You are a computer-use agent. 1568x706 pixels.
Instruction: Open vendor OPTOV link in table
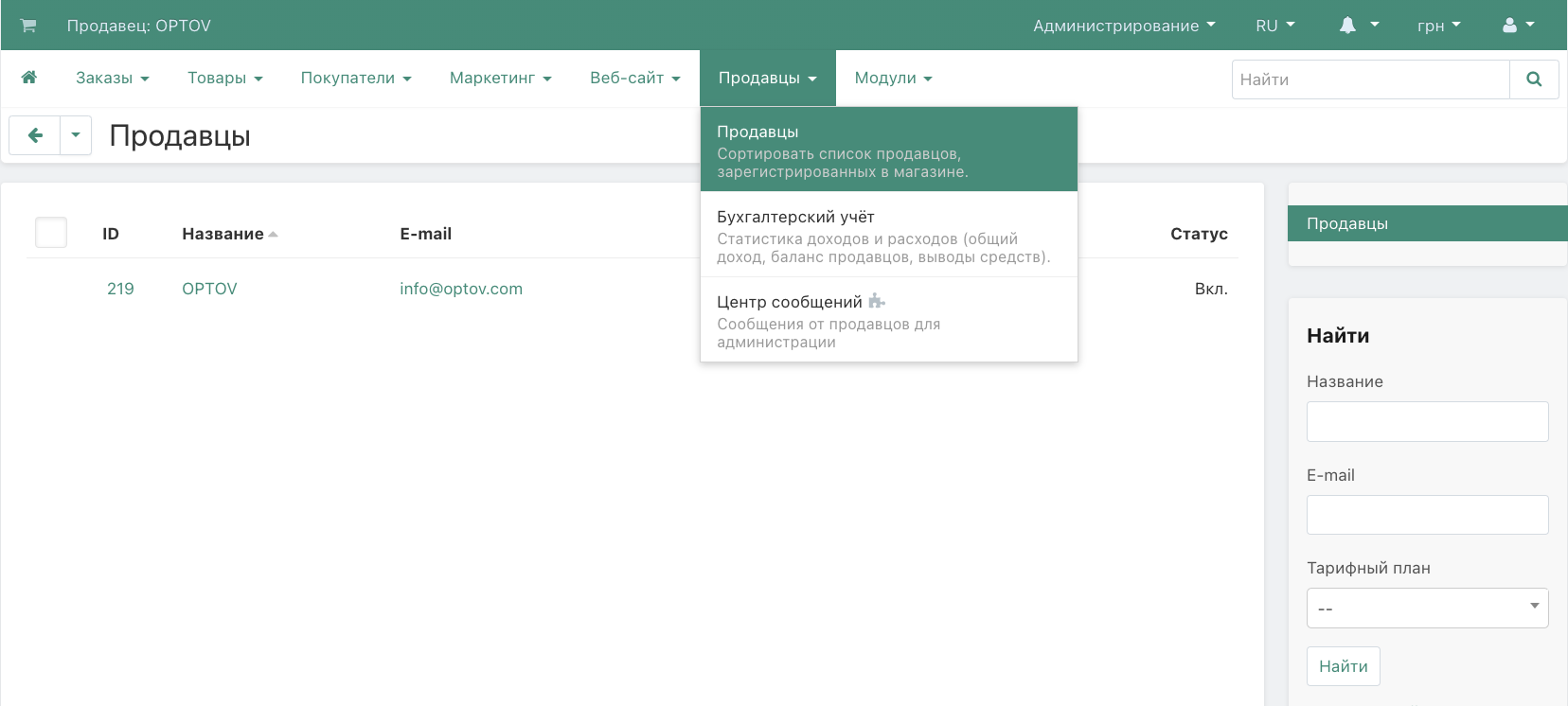(x=209, y=289)
